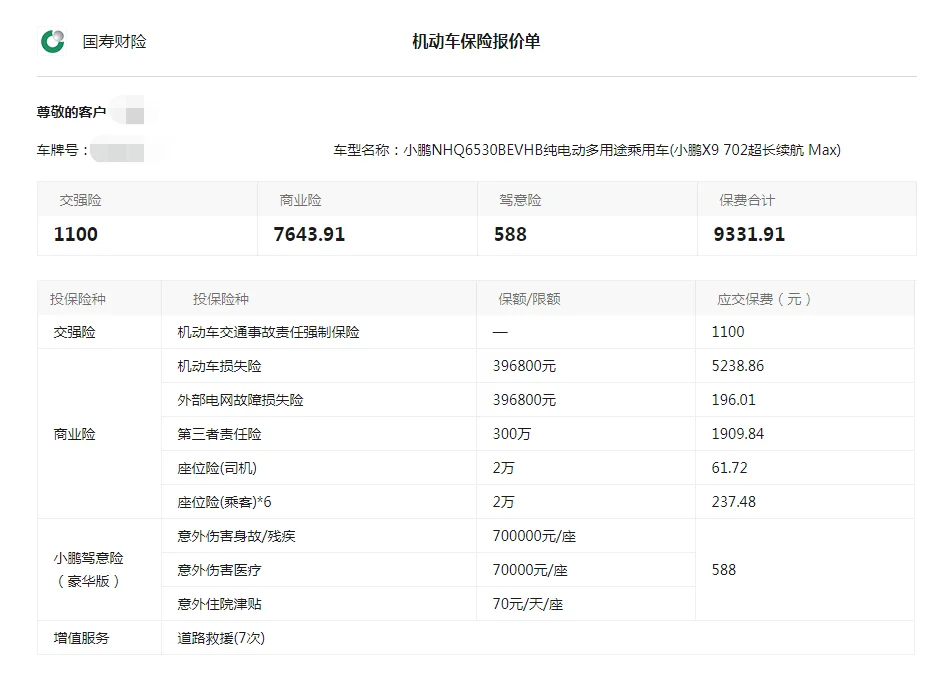Click the 700000元/座 limit value

click(x=534, y=537)
